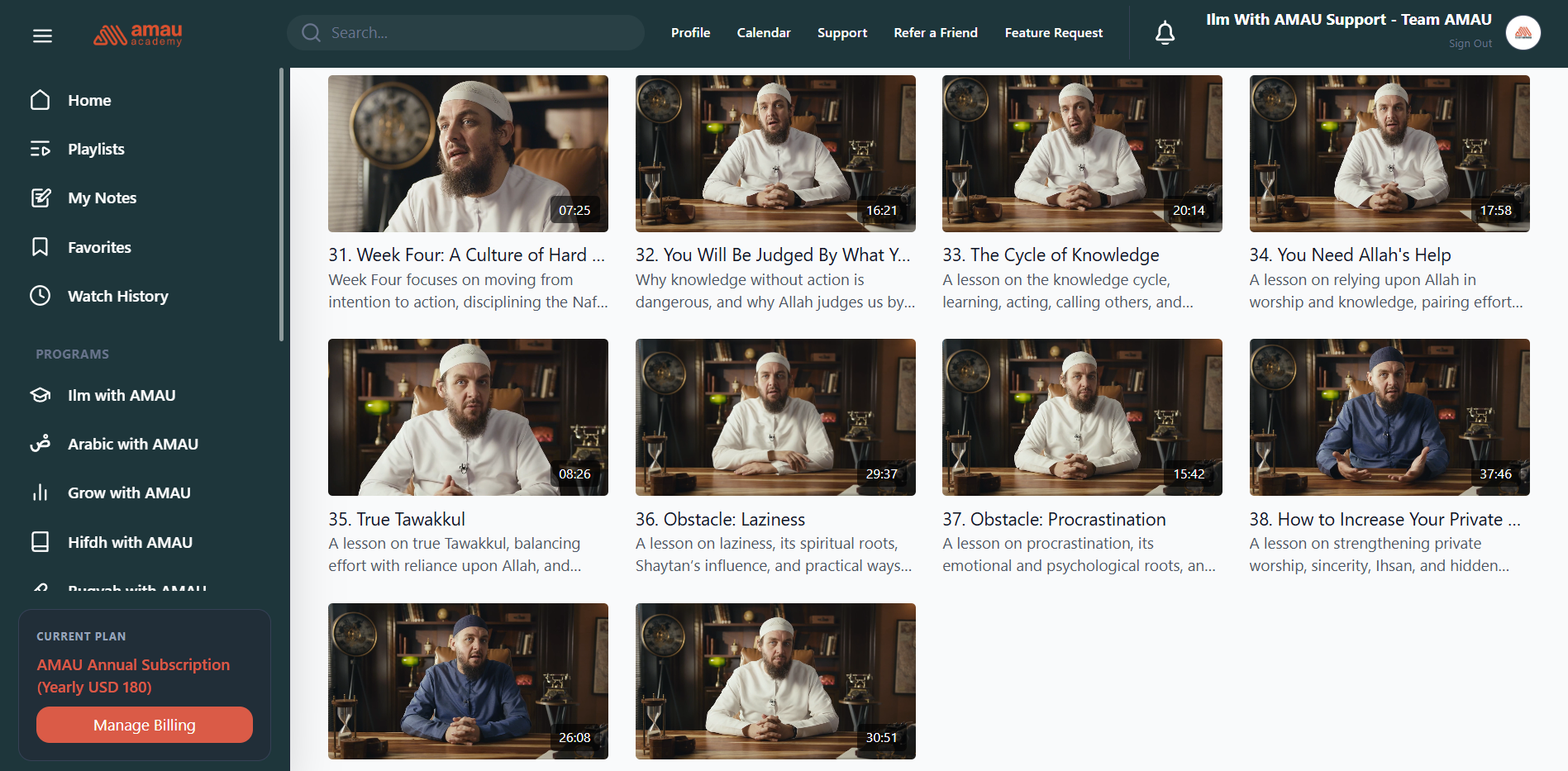Open the Obstacle: Laziness video thumbnail
Image resolution: width=1568 pixels, height=771 pixels.
(x=774, y=417)
